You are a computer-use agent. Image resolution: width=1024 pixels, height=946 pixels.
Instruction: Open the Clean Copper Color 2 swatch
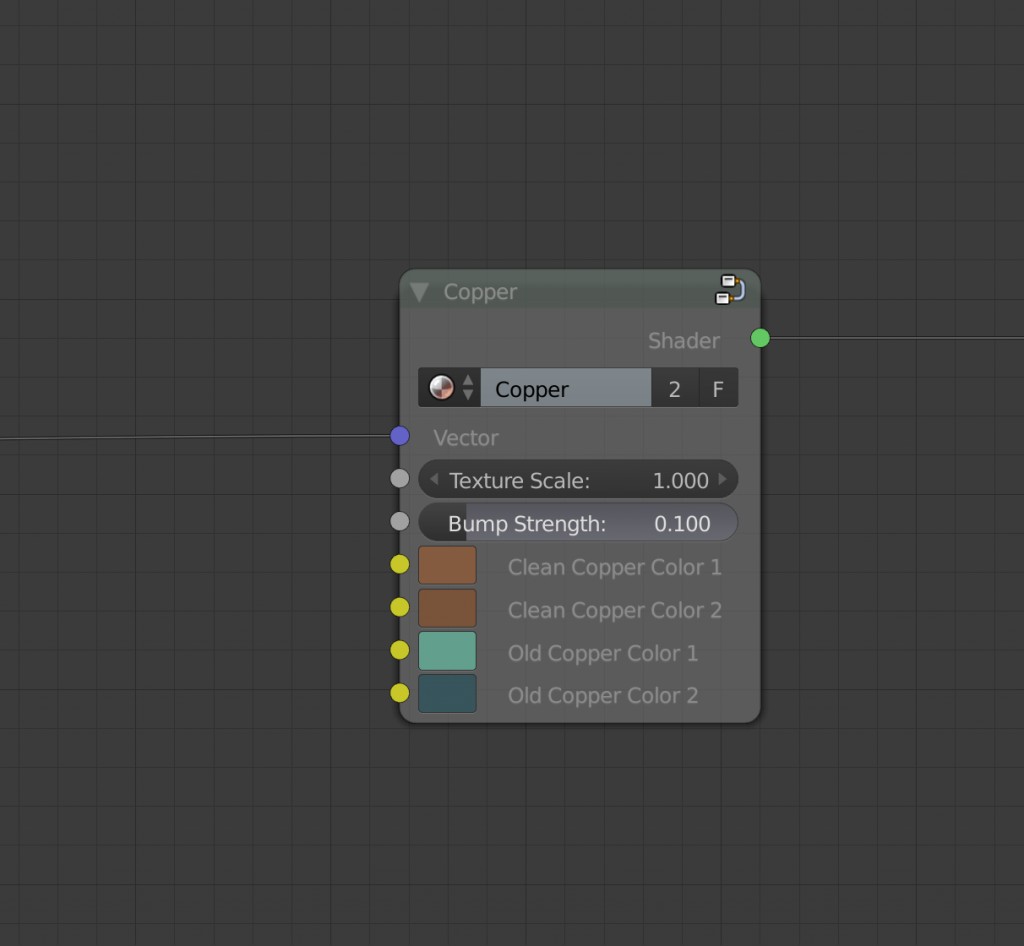pyautogui.click(x=447, y=607)
